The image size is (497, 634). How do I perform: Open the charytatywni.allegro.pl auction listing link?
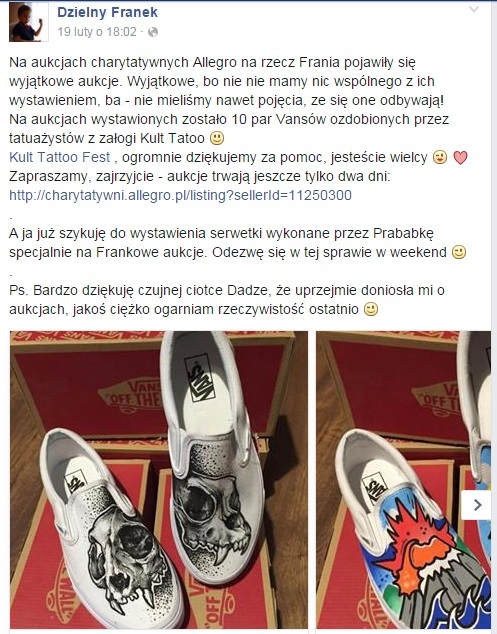tap(180, 195)
